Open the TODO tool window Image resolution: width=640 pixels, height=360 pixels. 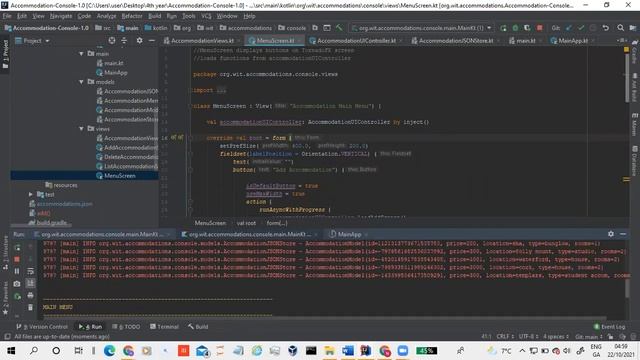tap(126, 327)
